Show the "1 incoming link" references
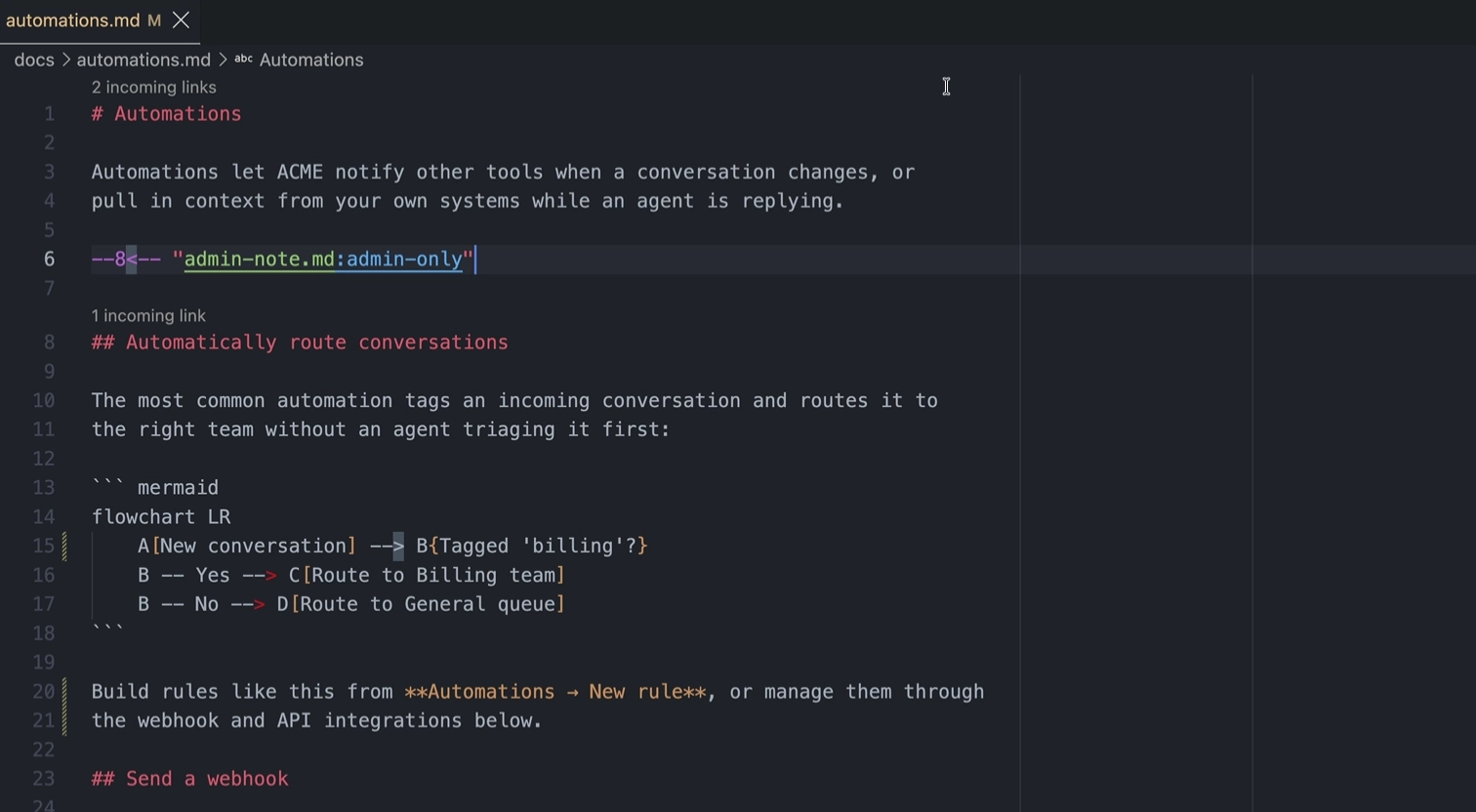The image size is (1476, 812). tap(148, 315)
